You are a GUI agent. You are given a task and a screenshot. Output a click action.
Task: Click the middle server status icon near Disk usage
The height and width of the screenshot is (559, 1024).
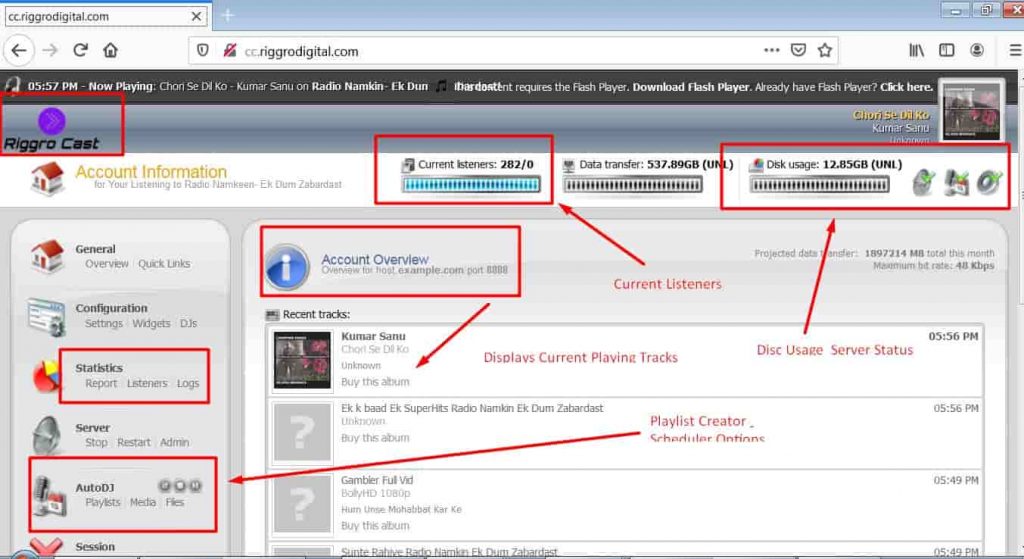pos(957,182)
